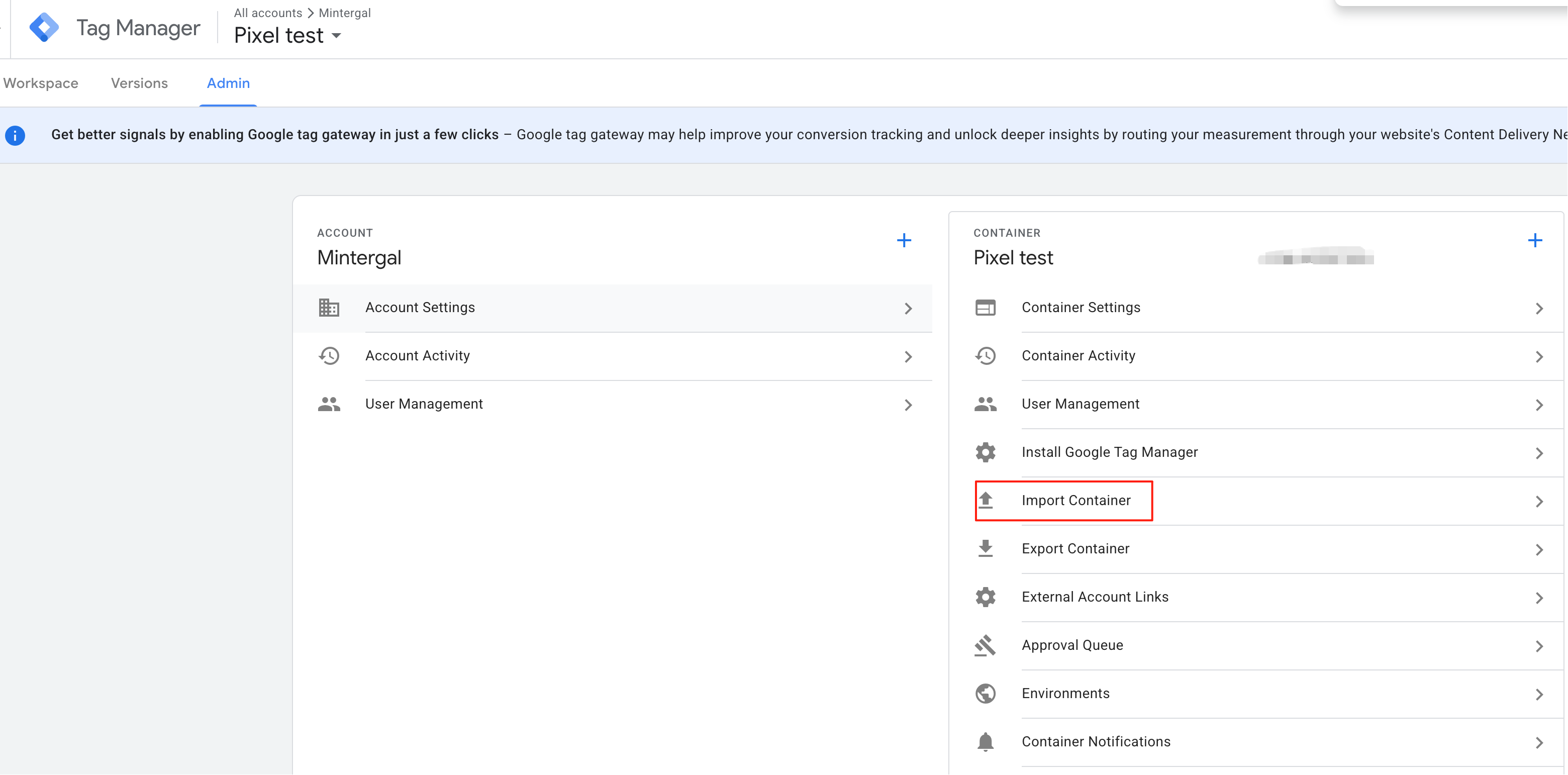Expand Container Settings via its chevron

point(1539,309)
